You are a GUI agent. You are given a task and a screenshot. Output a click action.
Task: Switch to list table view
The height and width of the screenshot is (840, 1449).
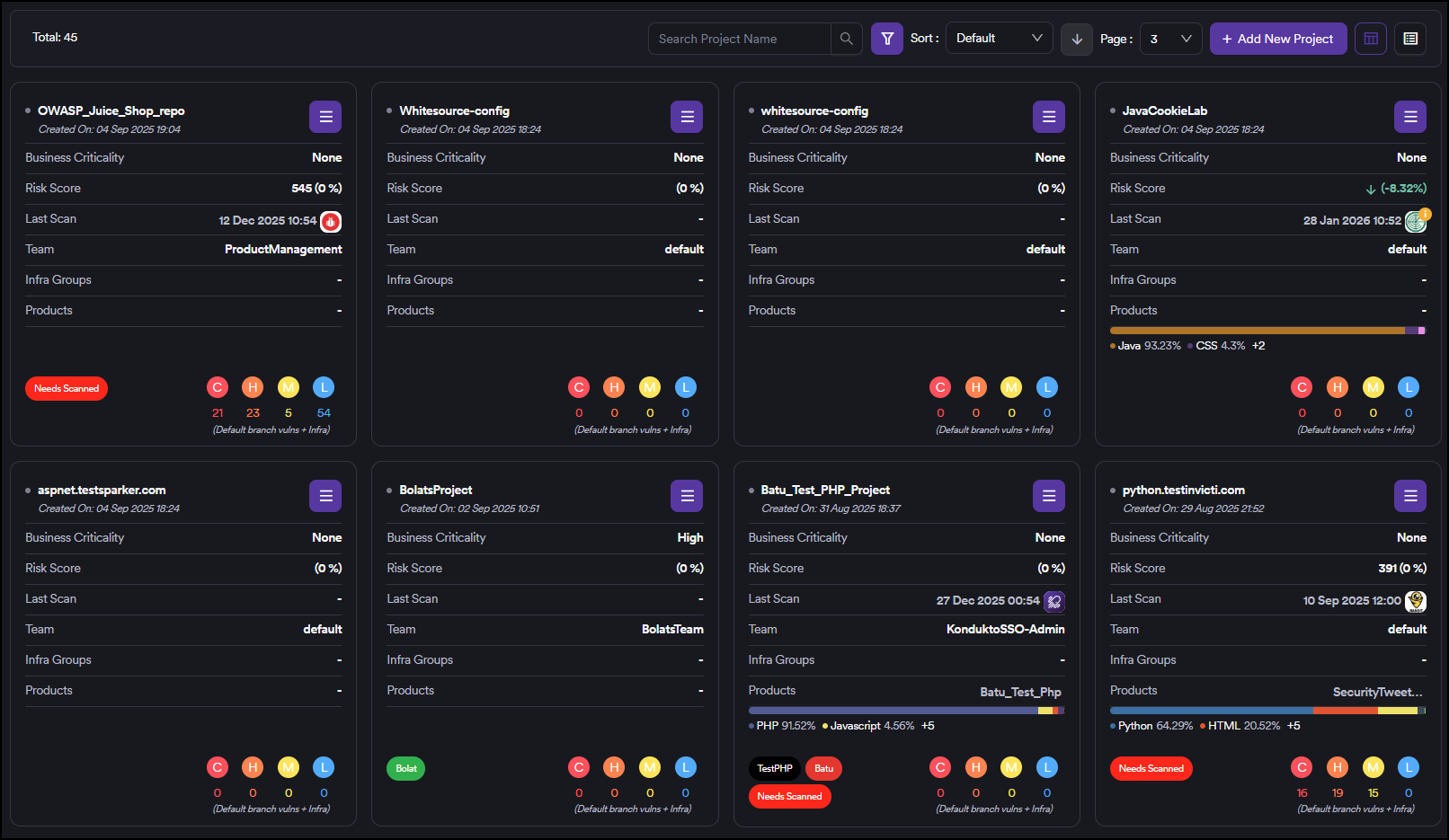1409,39
